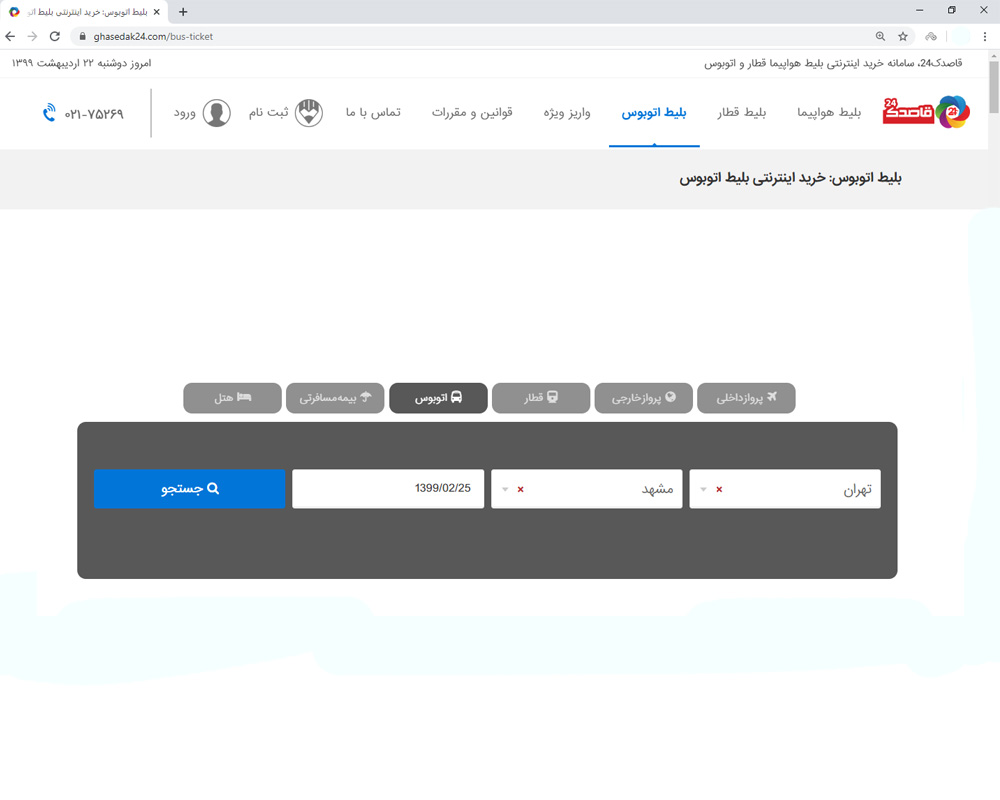The image size is (1000, 800).
Task: Click the browser extension icon
Action: coord(931,36)
